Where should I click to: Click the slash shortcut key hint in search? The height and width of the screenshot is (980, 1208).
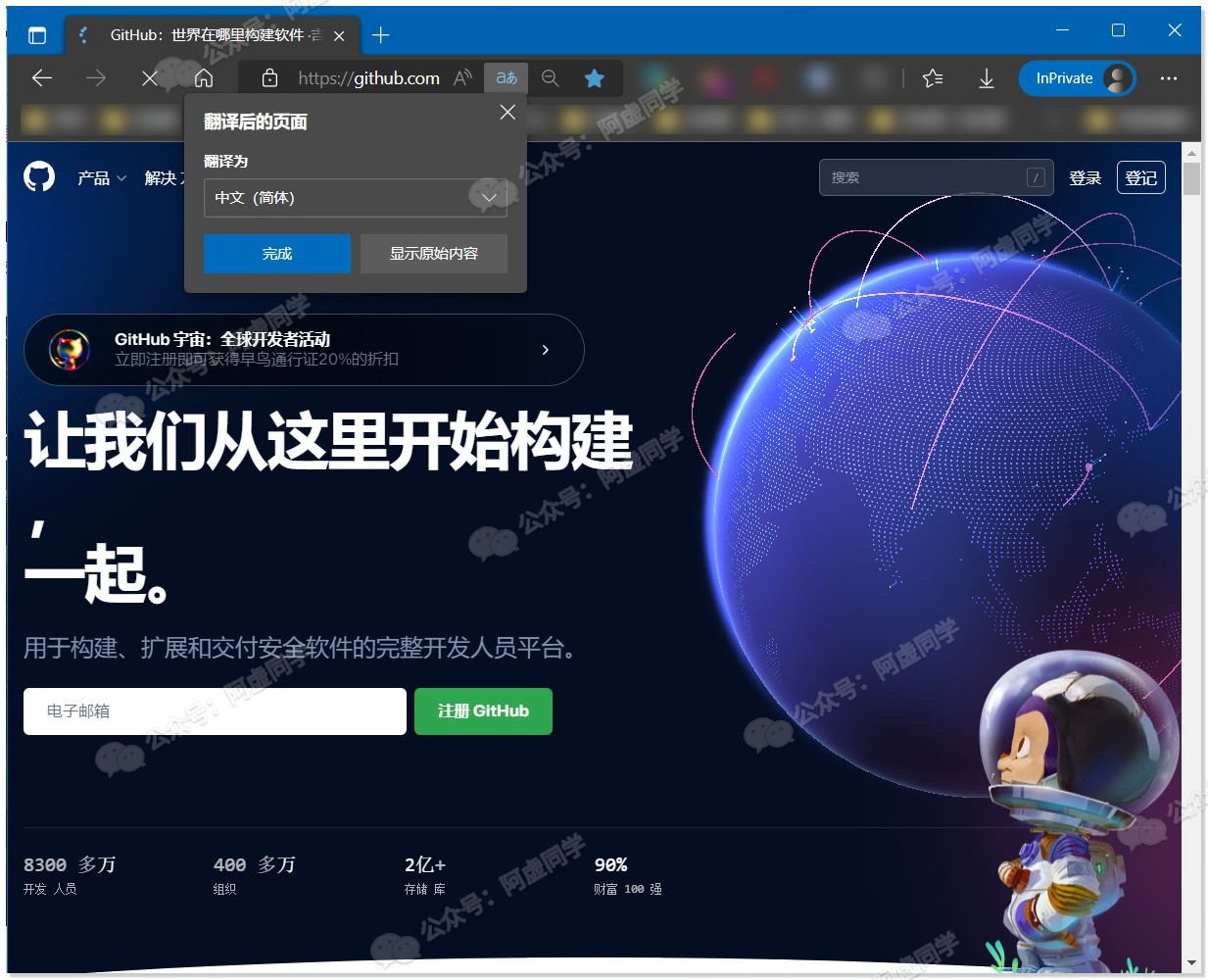pos(1036,177)
